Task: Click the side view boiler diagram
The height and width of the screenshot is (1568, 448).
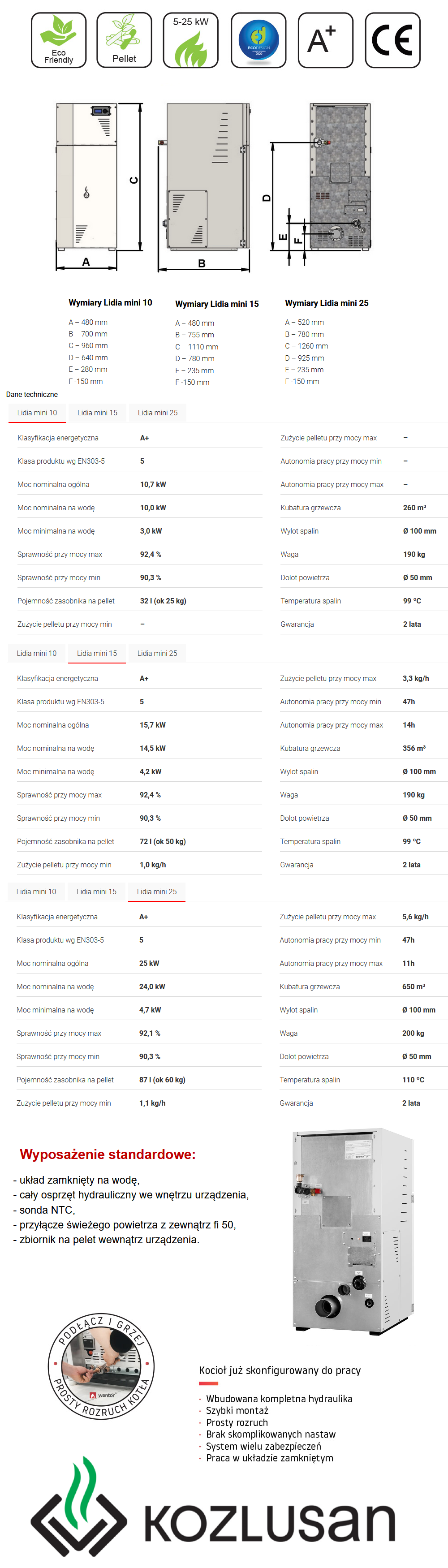Action: point(206,177)
